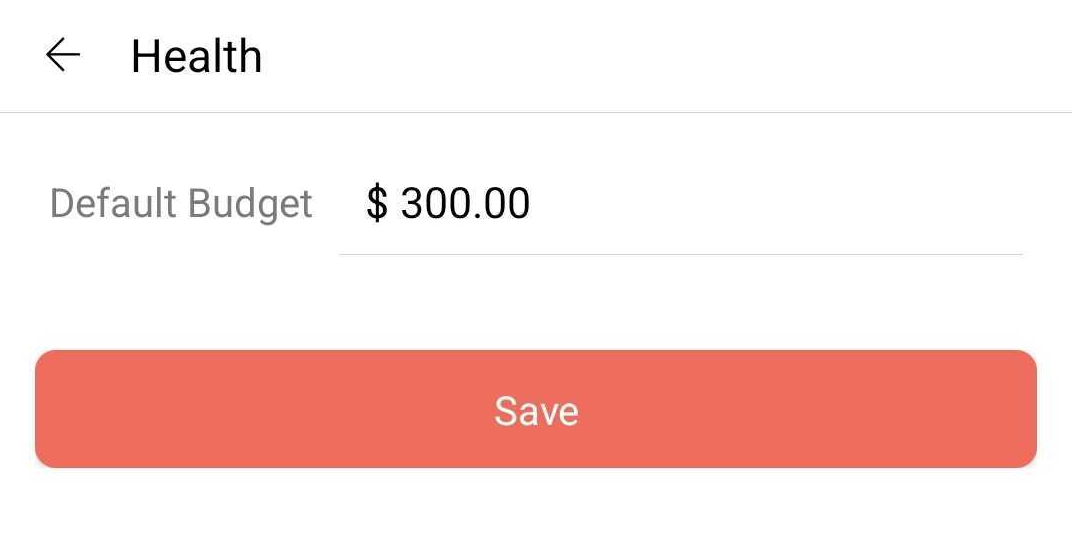Focus the Default Budget amount field

pyautogui.click(x=680, y=205)
